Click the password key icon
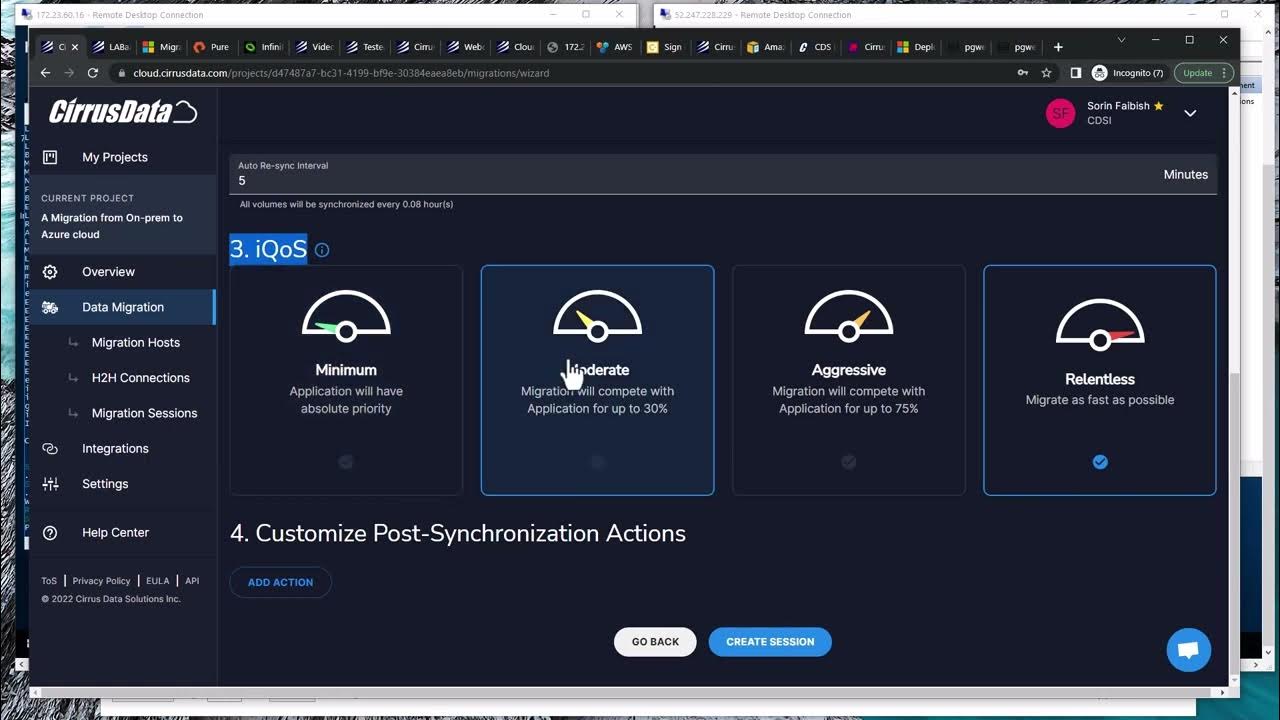Viewport: 1280px width, 720px height. [x=1022, y=73]
